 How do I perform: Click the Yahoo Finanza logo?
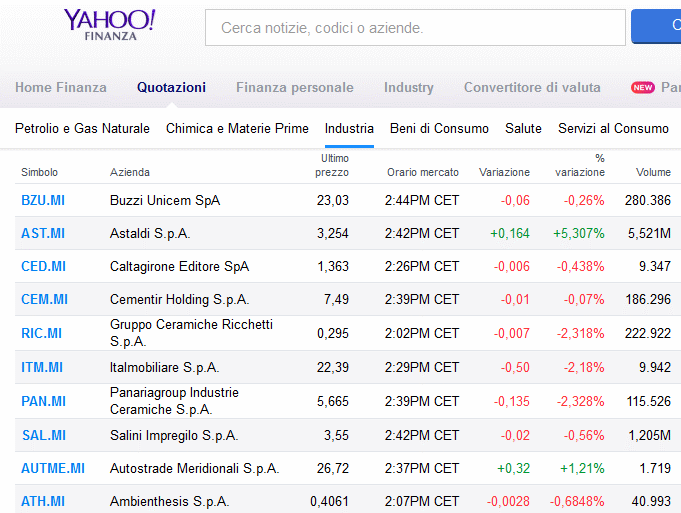[x=109, y=25]
